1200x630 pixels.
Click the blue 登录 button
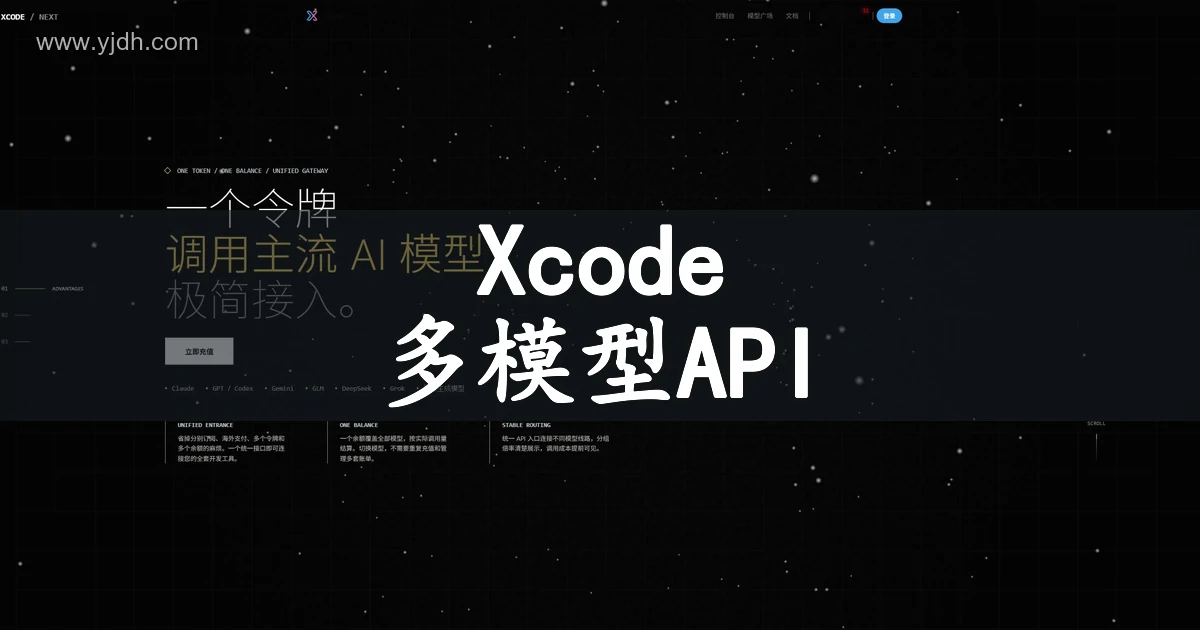(x=889, y=16)
